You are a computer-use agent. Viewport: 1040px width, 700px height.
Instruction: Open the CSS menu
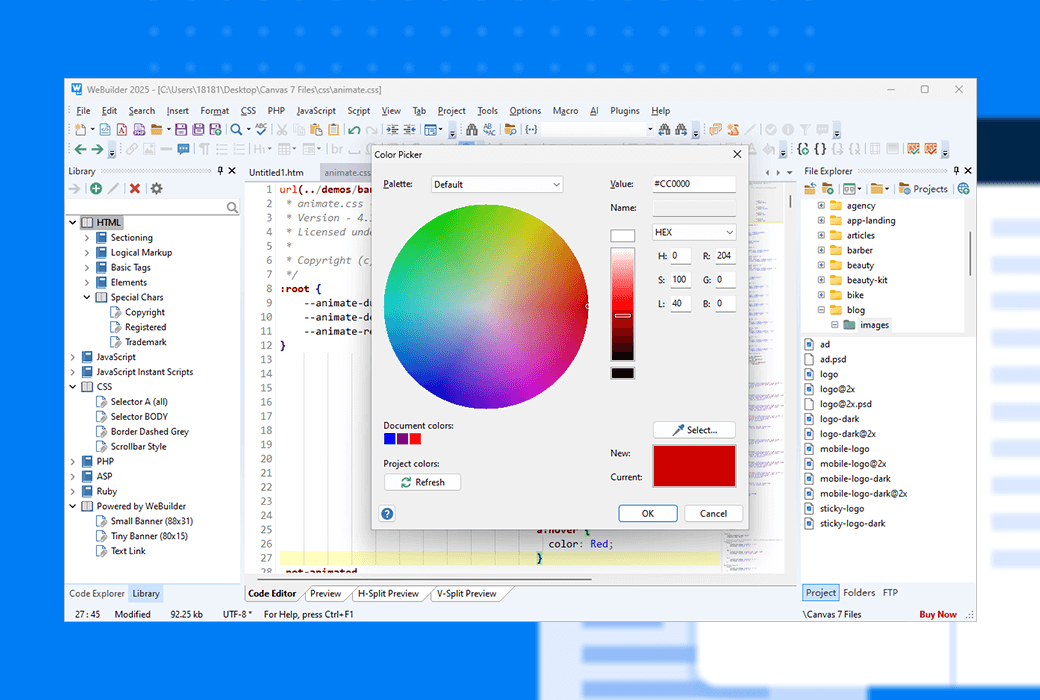(x=248, y=111)
